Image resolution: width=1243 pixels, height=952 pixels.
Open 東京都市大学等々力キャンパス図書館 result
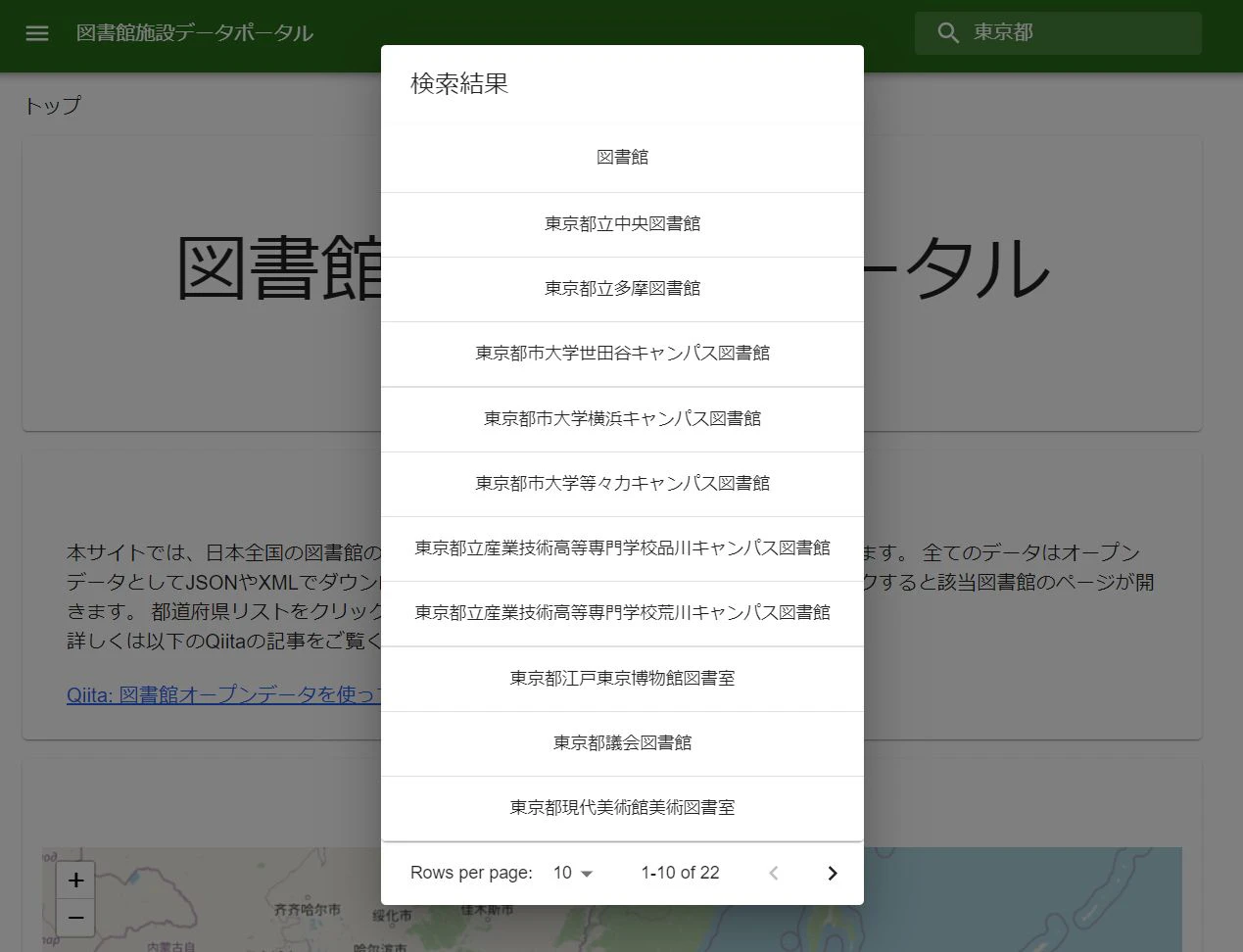click(x=622, y=484)
